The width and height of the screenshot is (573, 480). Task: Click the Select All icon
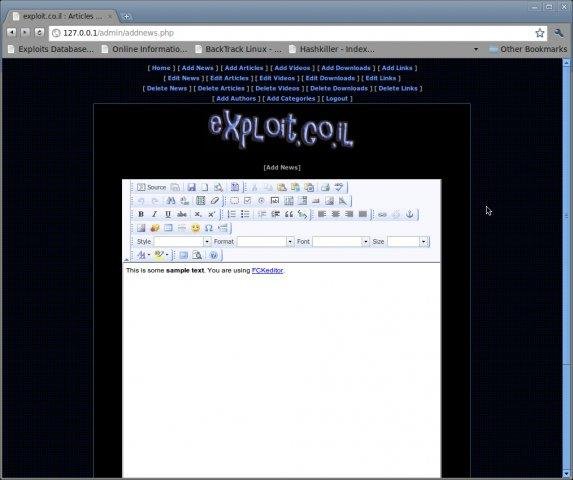[x=201, y=201]
